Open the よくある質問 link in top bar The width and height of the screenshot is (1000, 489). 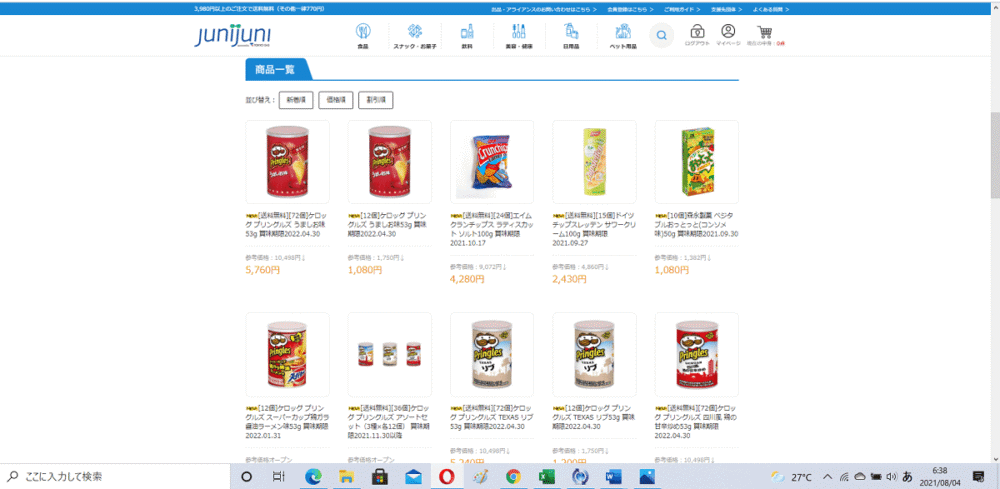(x=770, y=10)
